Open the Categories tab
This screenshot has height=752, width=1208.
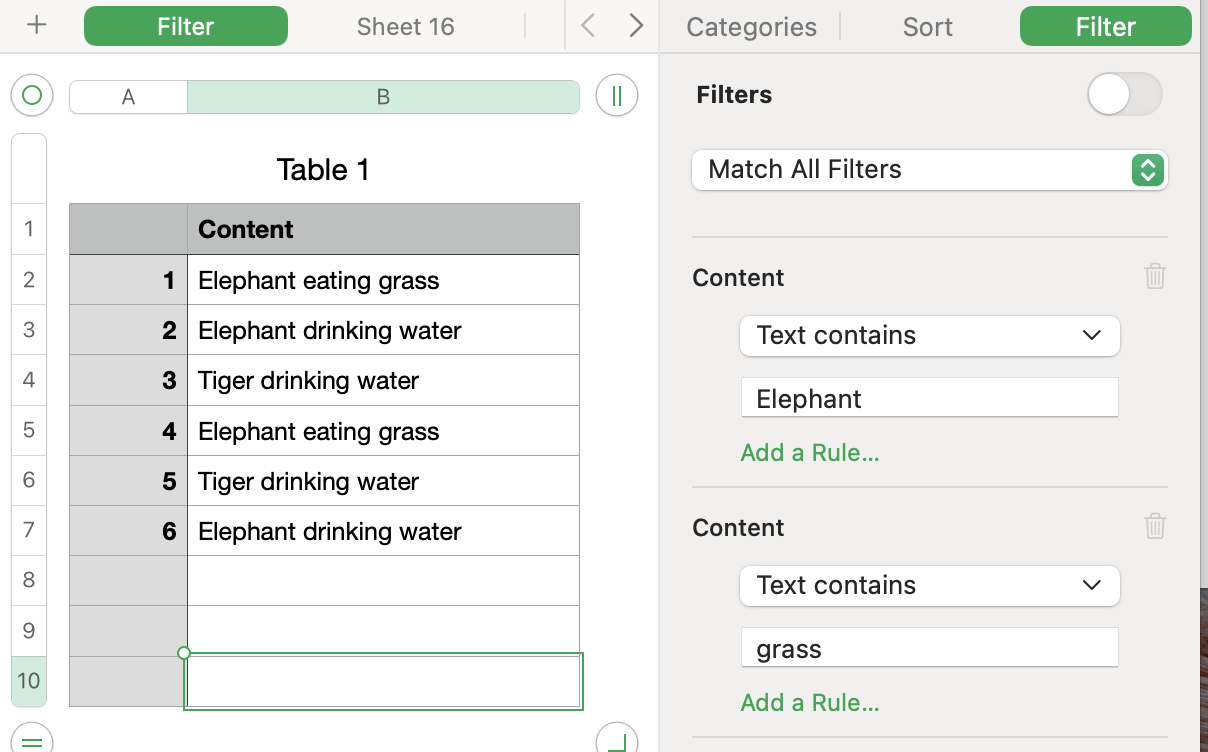[x=751, y=27]
